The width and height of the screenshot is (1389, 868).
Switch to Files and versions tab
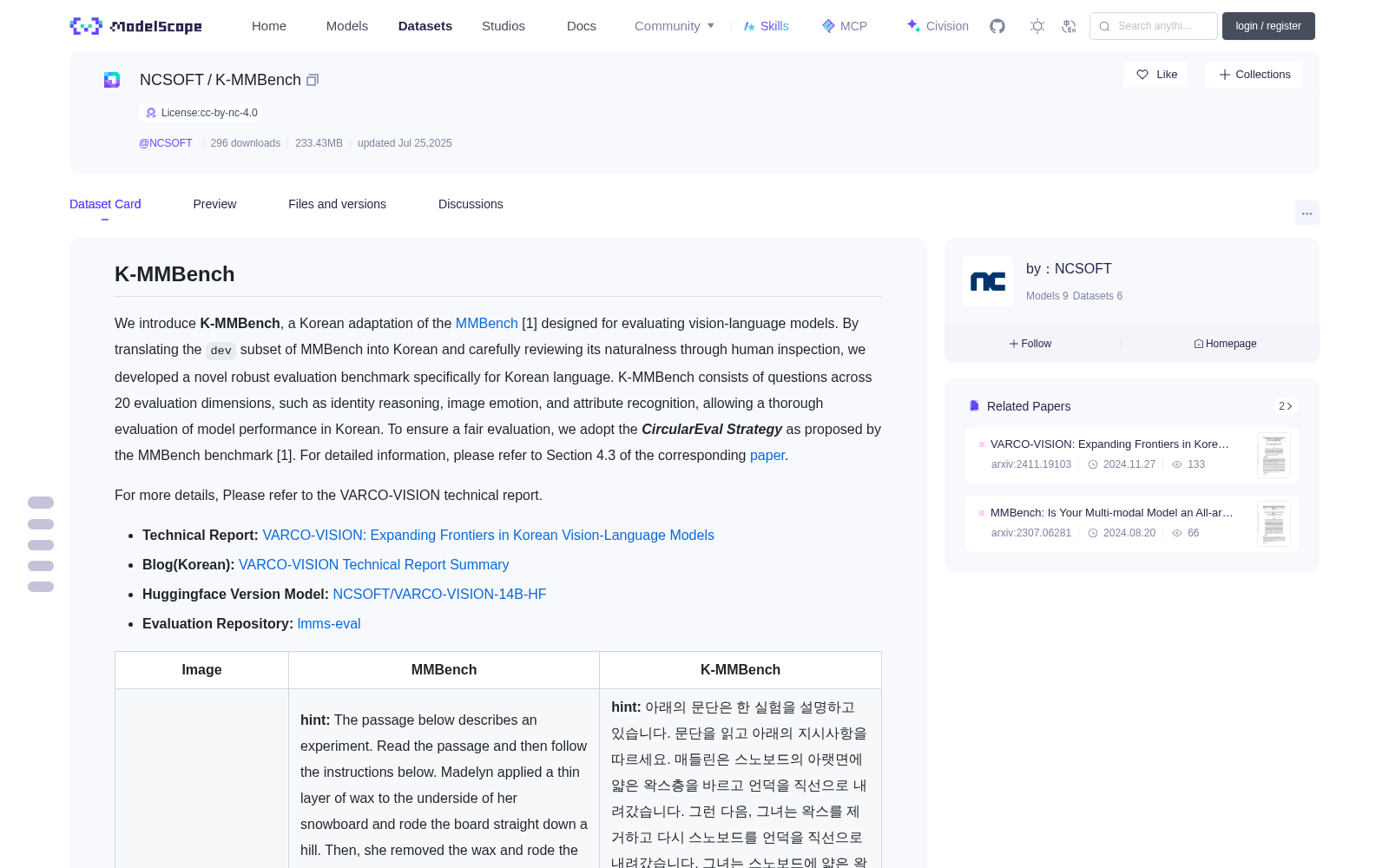point(337,204)
